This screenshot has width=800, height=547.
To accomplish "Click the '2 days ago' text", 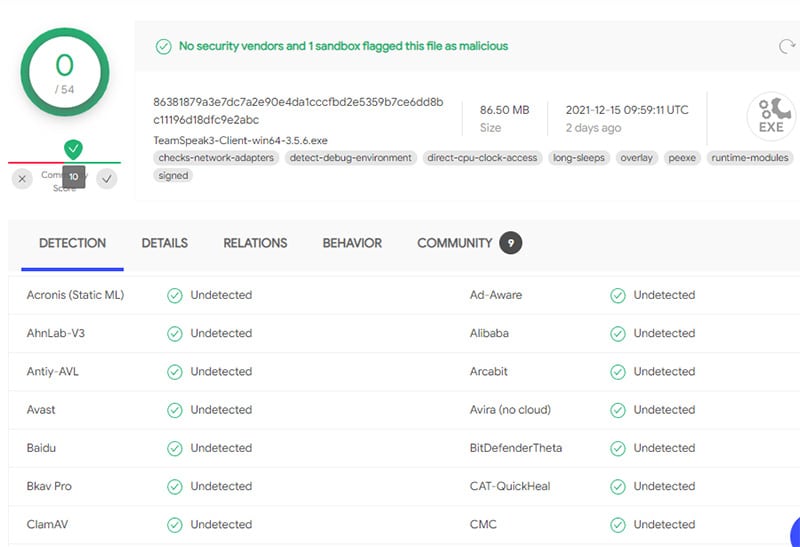I will click(593, 128).
